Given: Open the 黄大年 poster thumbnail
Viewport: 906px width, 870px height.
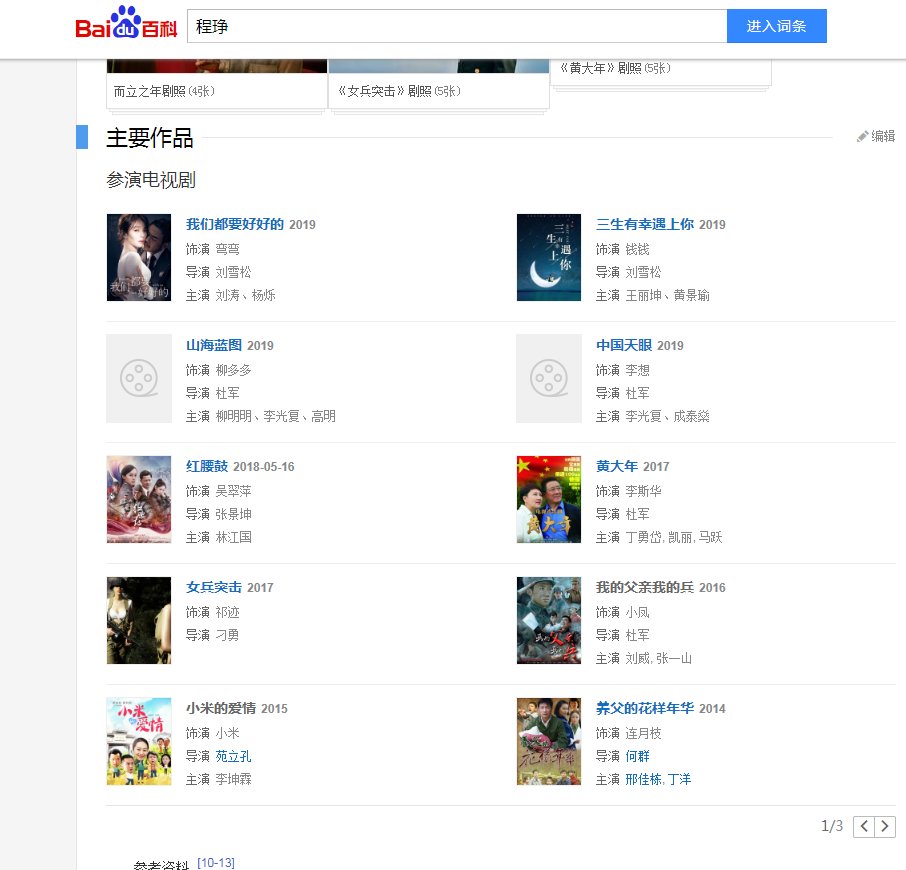Looking at the screenshot, I should coord(549,500).
